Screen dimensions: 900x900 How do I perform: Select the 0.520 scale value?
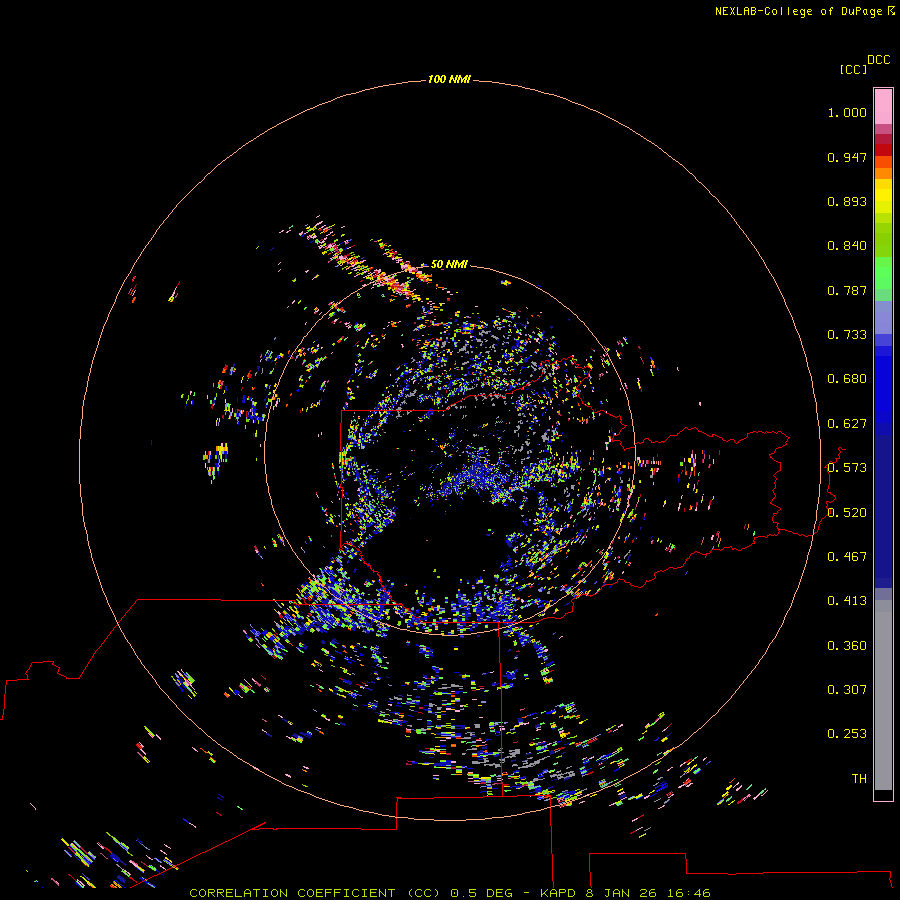pos(847,513)
